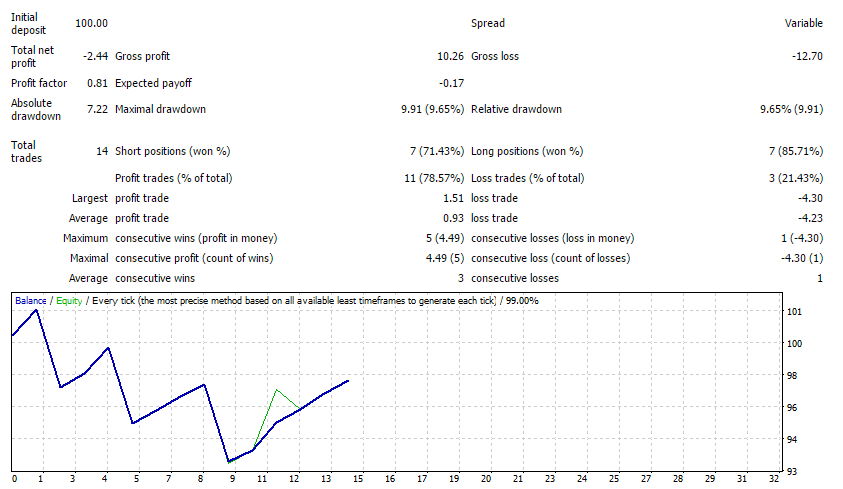This screenshot has width=843, height=489.
Task: Select the largest profit trade value 1.51
Action: tap(453, 198)
